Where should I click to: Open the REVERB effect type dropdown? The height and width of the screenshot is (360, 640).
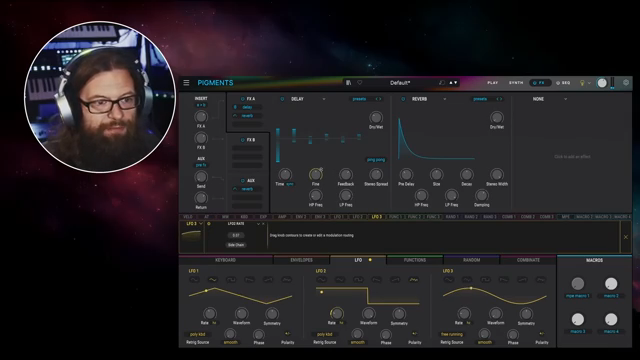click(444, 99)
